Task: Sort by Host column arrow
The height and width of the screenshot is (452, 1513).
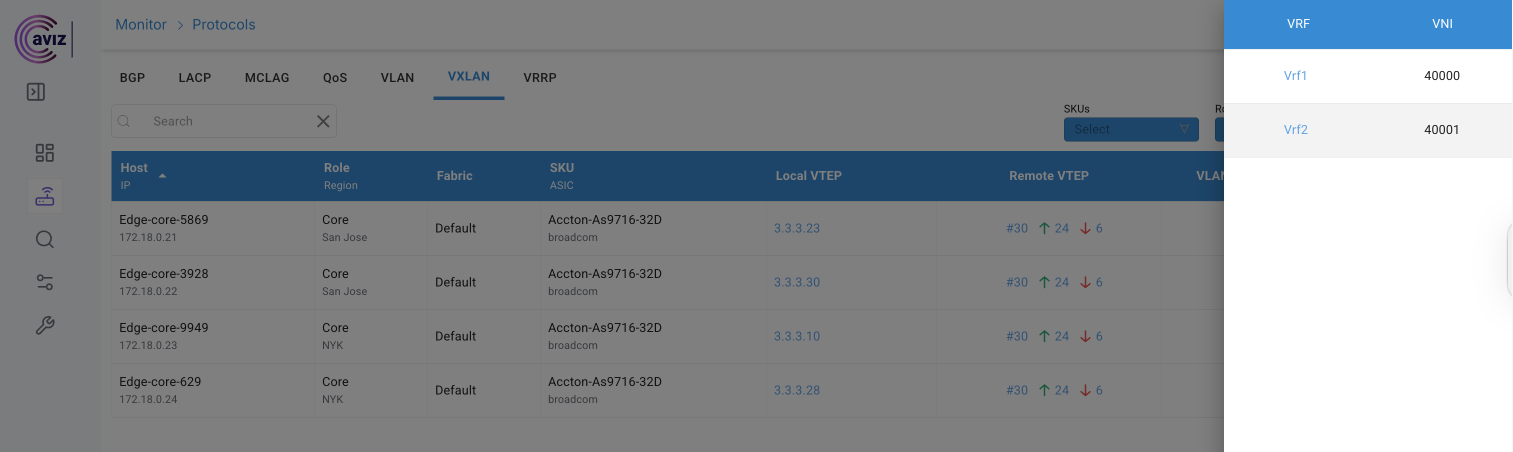Action: pyautogui.click(x=162, y=176)
